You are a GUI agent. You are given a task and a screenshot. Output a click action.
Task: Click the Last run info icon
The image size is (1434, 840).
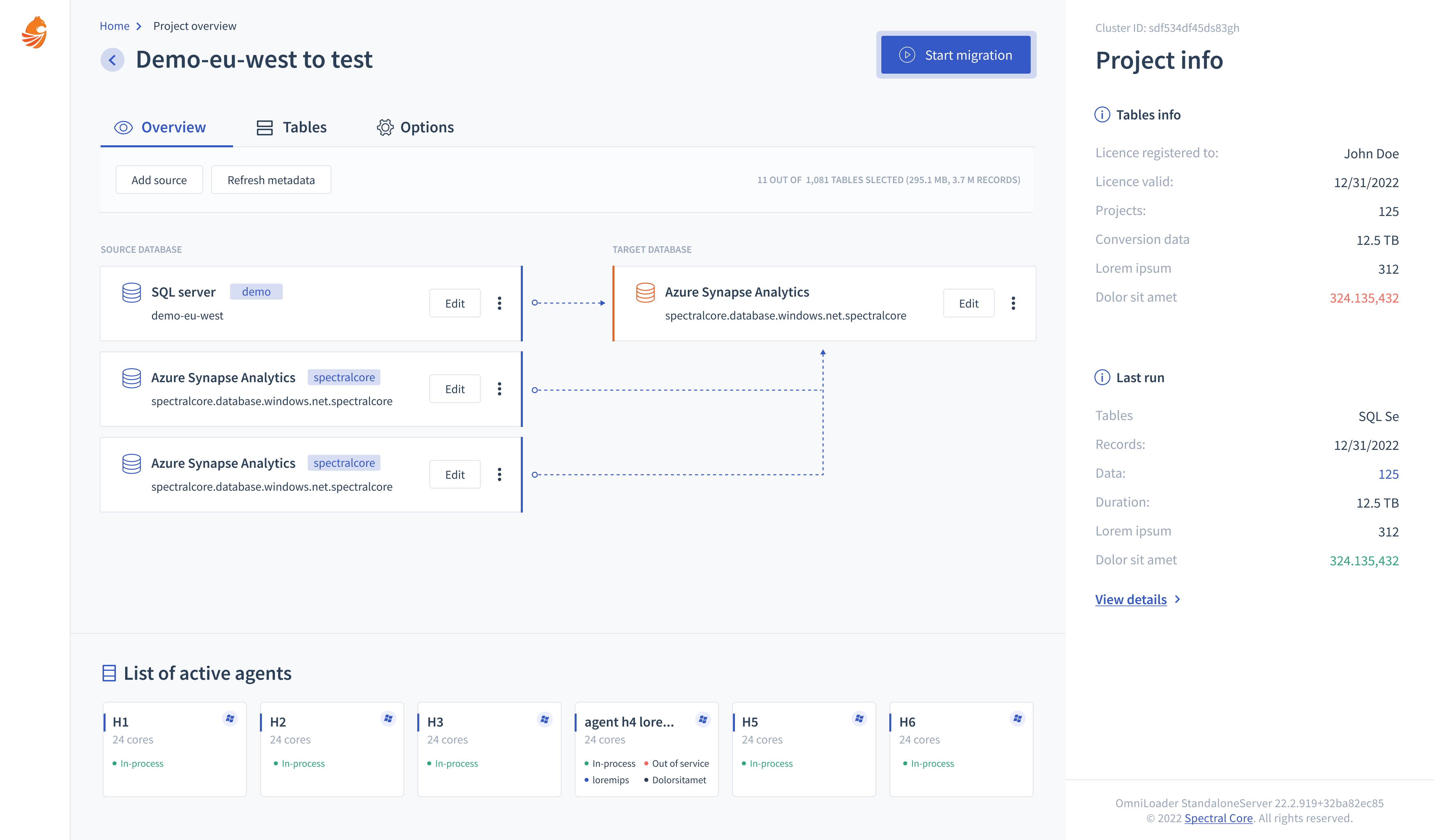tap(1102, 377)
